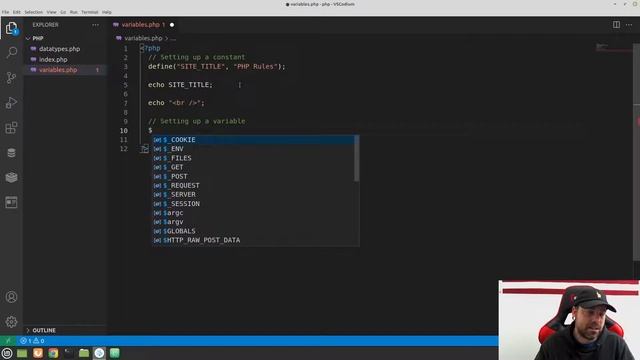
Task: Choose $argv suggestion
Action: [x=253, y=222]
